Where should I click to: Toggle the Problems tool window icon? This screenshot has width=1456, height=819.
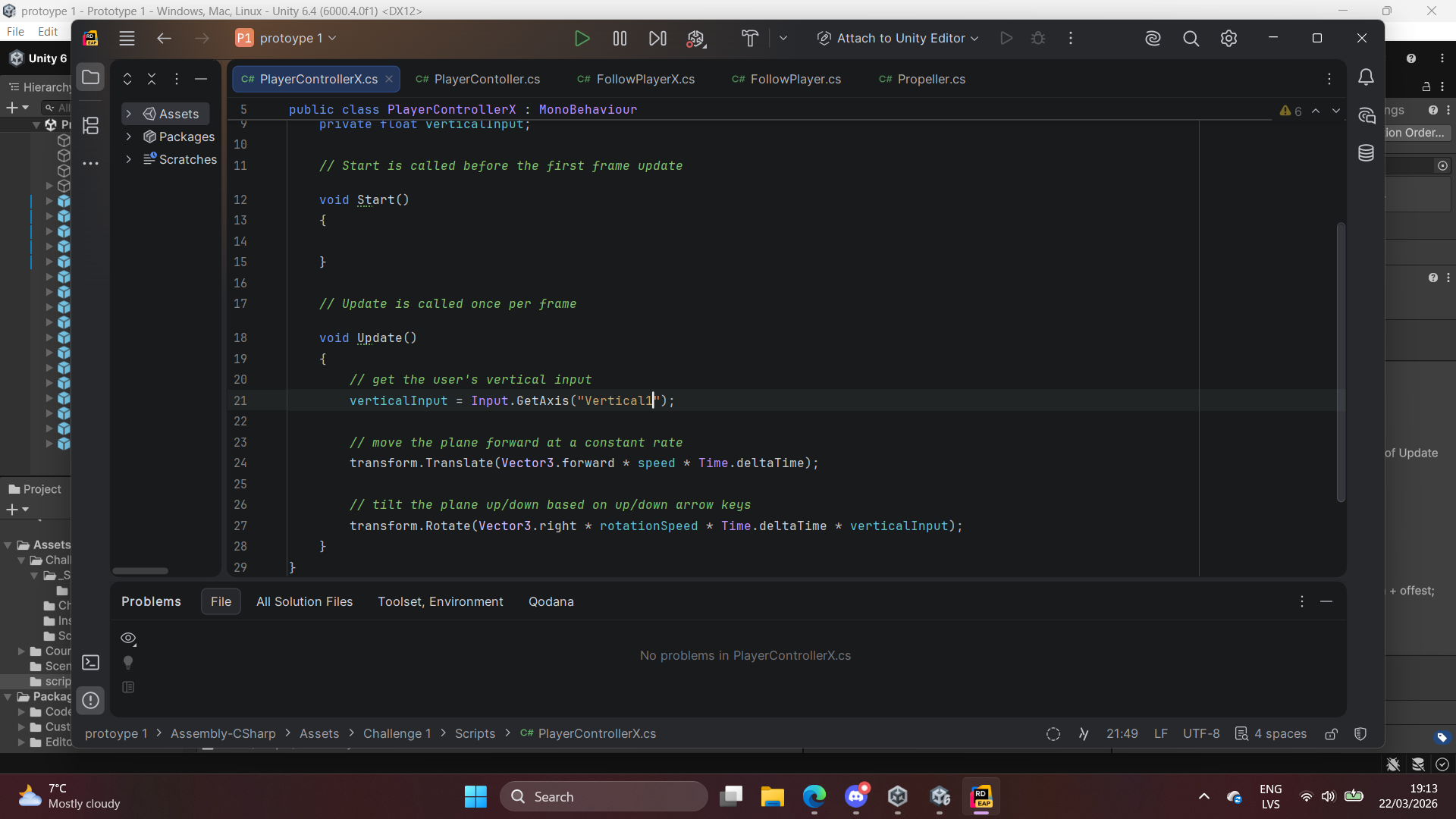[x=90, y=701]
